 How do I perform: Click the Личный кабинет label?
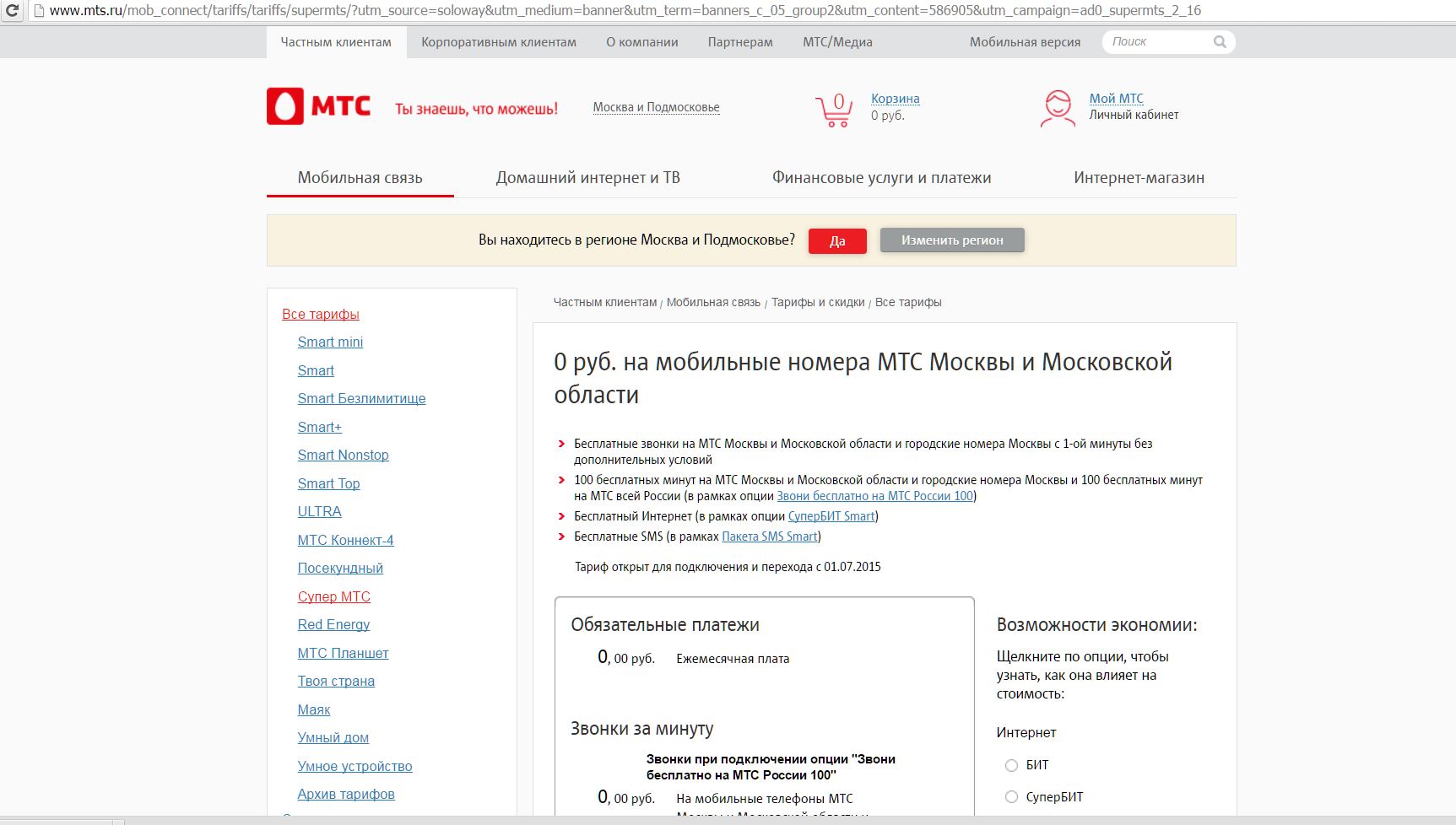tap(1134, 115)
